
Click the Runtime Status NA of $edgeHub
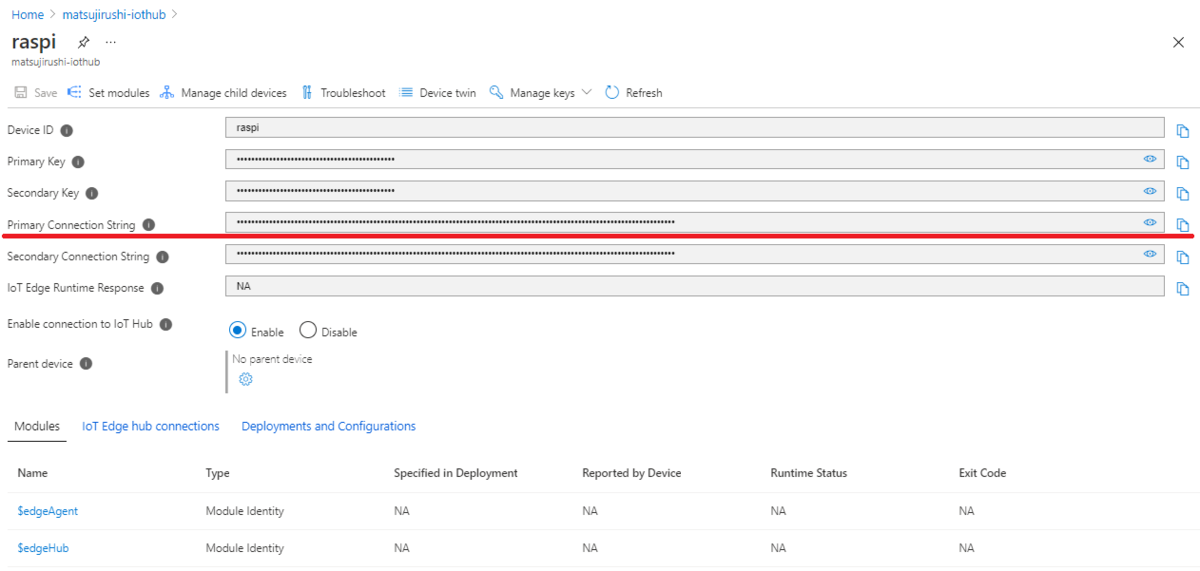pyautogui.click(x=778, y=548)
